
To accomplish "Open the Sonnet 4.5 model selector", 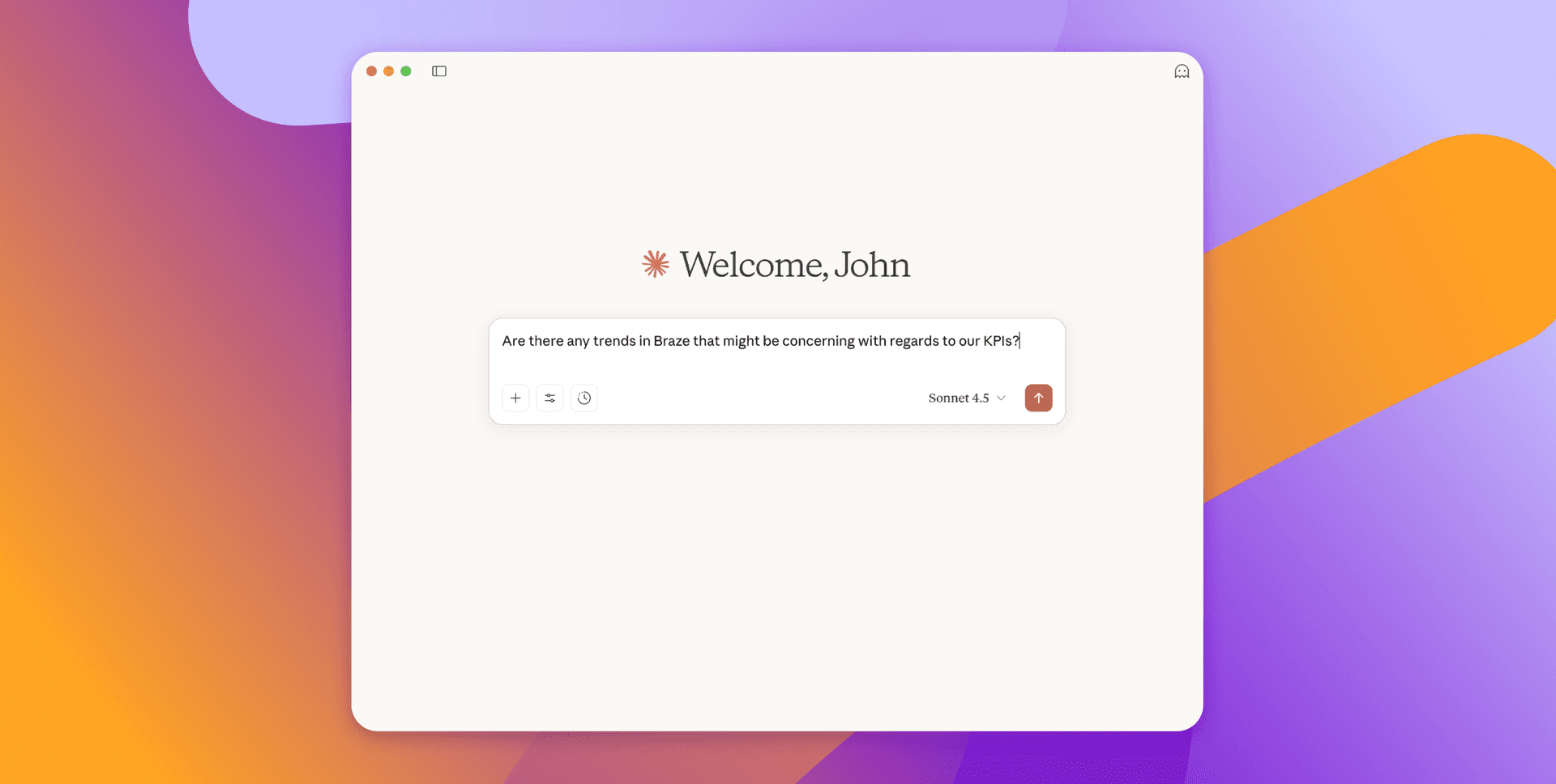I will click(966, 398).
